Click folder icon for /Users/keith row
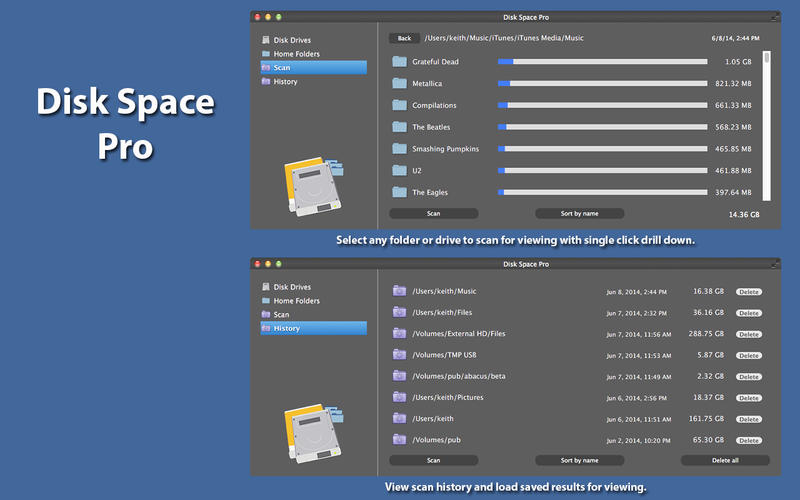Screen dimensions: 800x500 [399, 418]
